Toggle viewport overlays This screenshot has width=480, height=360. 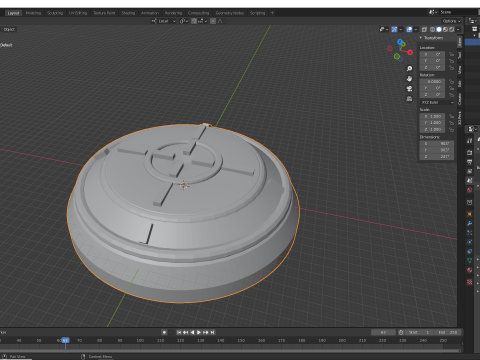(410, 29)
